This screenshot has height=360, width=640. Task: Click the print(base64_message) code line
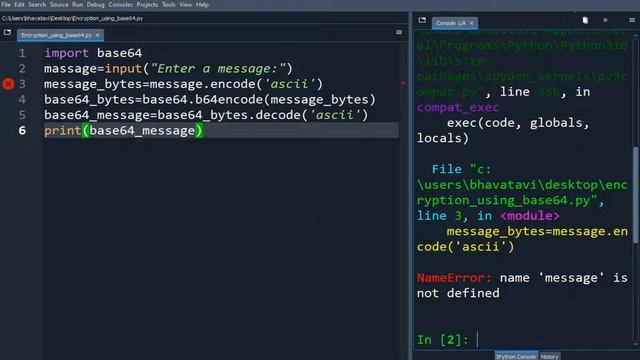[123, 131]
